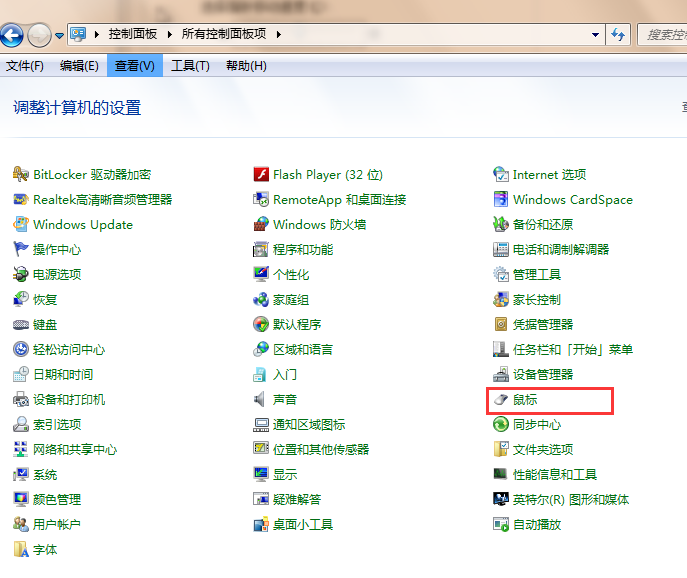The height and width of the screenshot is (578, 687).
Task: Open 任务栏和「开始」菜单 link
Action: point(573,350)
